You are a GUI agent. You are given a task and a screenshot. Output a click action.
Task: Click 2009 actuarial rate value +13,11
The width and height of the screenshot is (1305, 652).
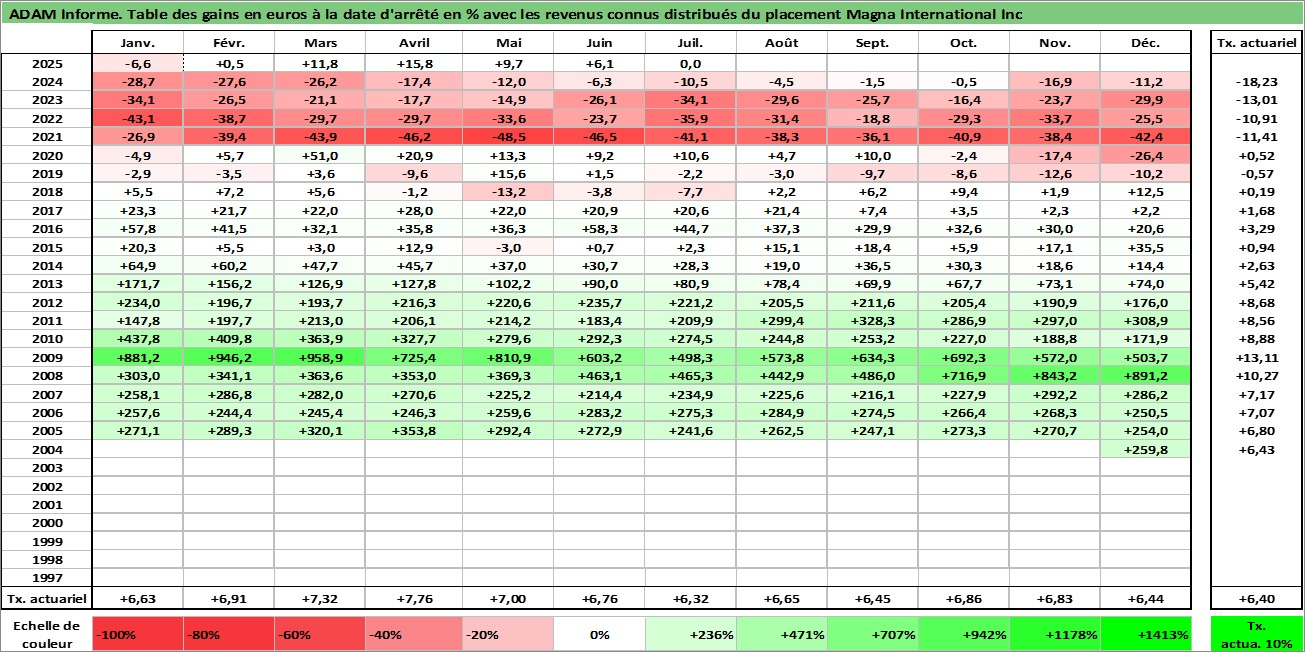[x=1256, y=358]
